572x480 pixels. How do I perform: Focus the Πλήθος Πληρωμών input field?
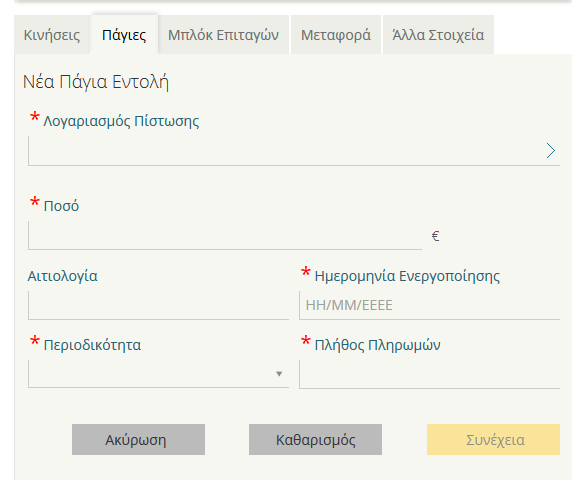coord(429,374)
